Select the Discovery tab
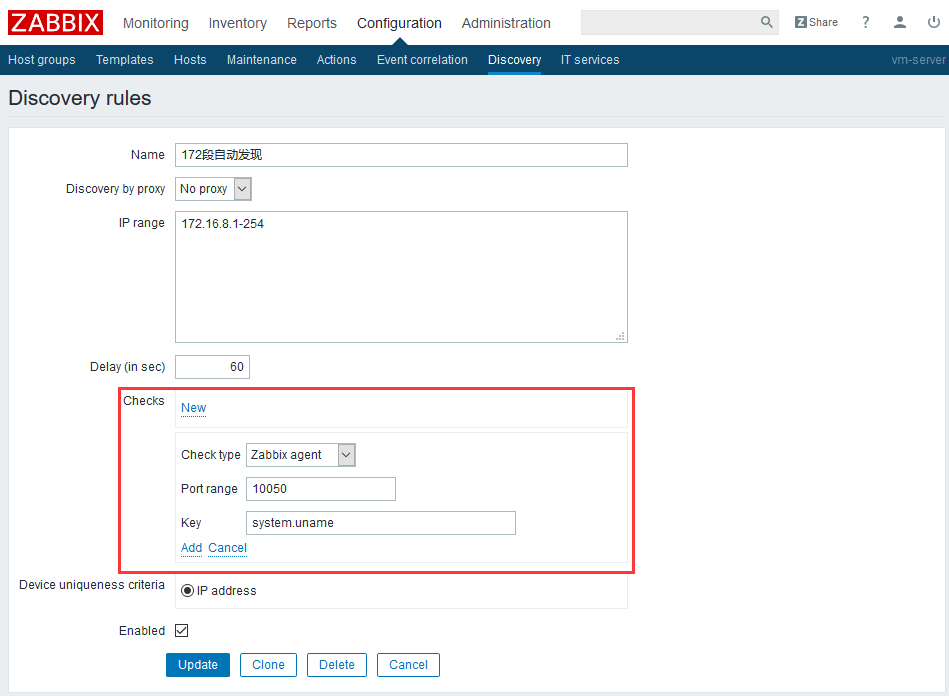 click(x=514, y=60)
